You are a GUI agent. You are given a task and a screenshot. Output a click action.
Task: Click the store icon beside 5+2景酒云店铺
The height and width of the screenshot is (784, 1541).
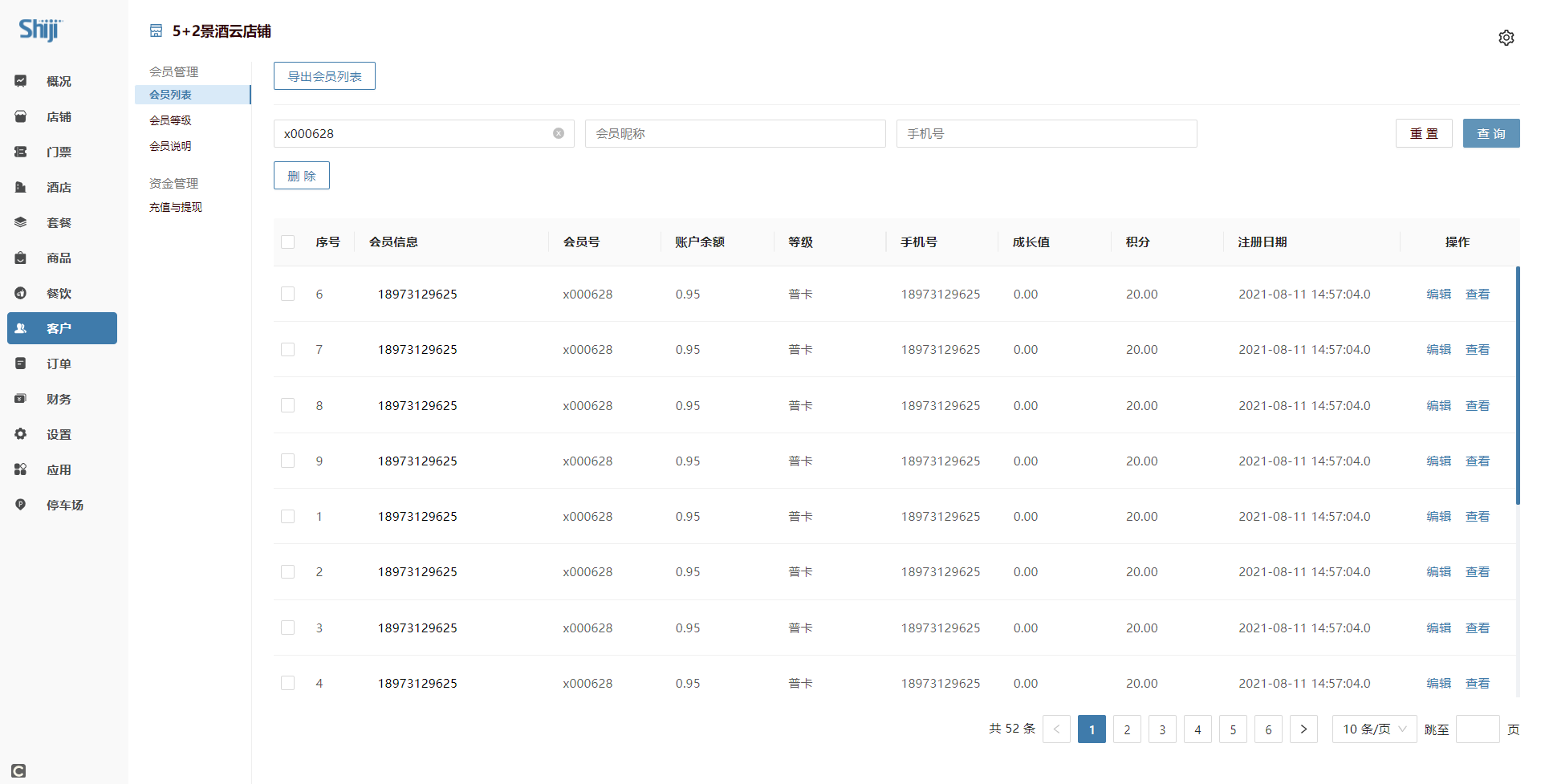pos(156,30)
